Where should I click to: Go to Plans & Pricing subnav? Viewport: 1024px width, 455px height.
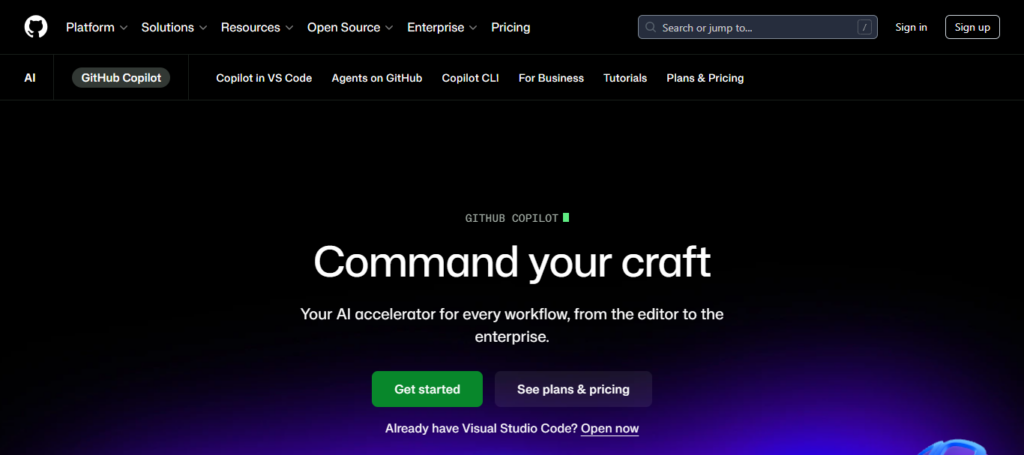[x=705, y=78]
